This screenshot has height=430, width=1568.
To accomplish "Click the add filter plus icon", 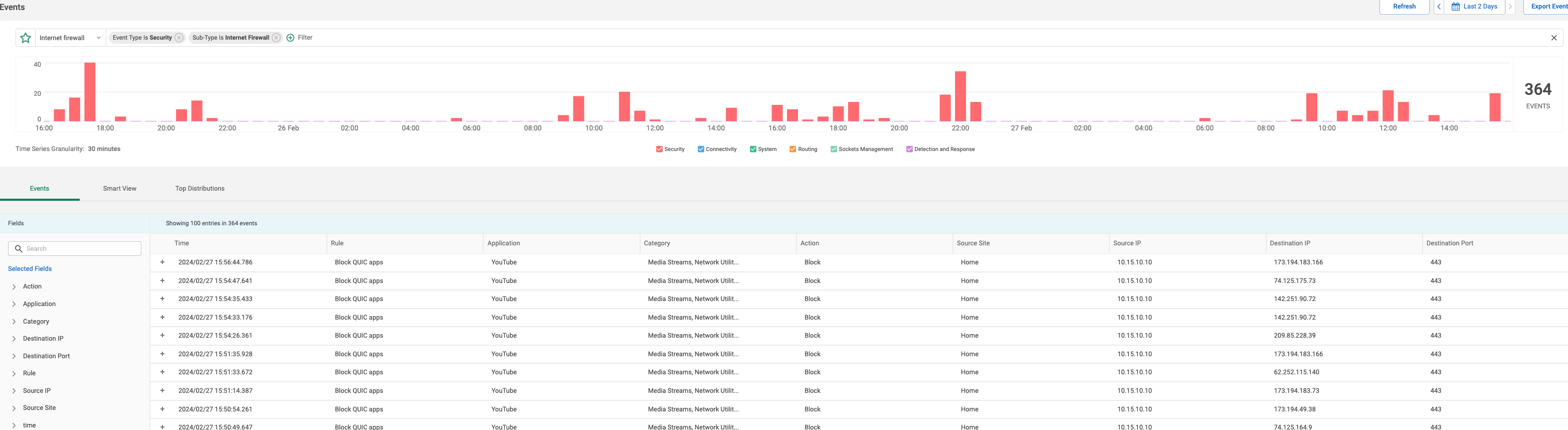I will (x=290, y=38).
